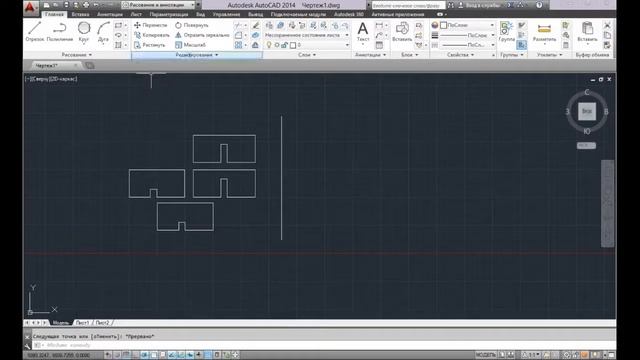Open the AutoCAD application menu logo
Screen dimensions: 640x360
click(31, 8)
